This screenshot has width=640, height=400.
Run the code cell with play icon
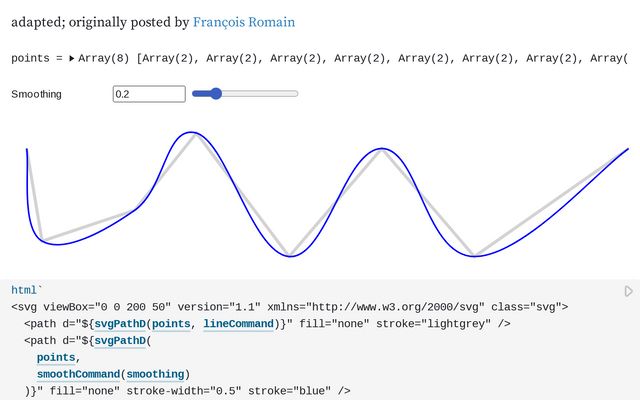(628, 291)
